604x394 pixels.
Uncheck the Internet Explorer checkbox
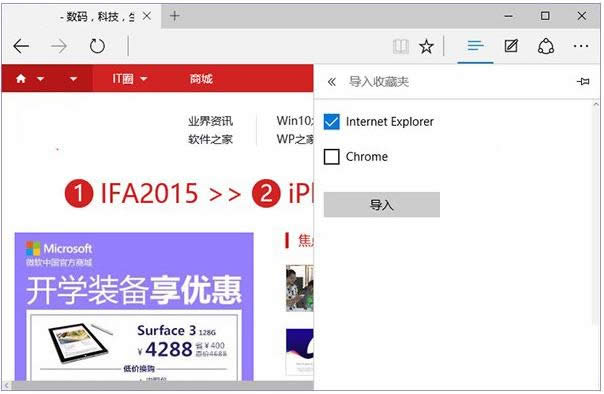coord(331,122)
